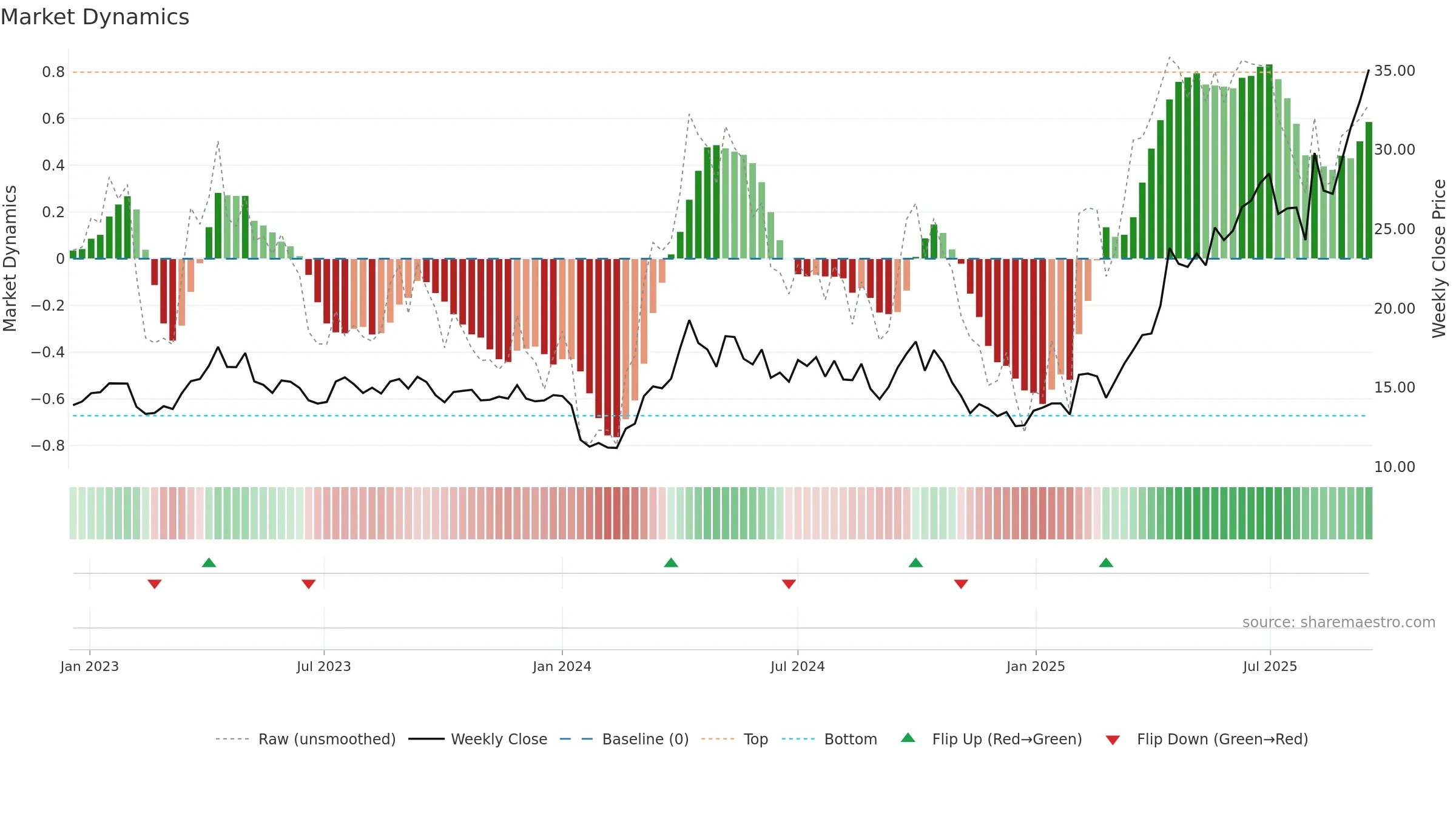Click the 35.00 price axis label

click(x=1395, y=71)
